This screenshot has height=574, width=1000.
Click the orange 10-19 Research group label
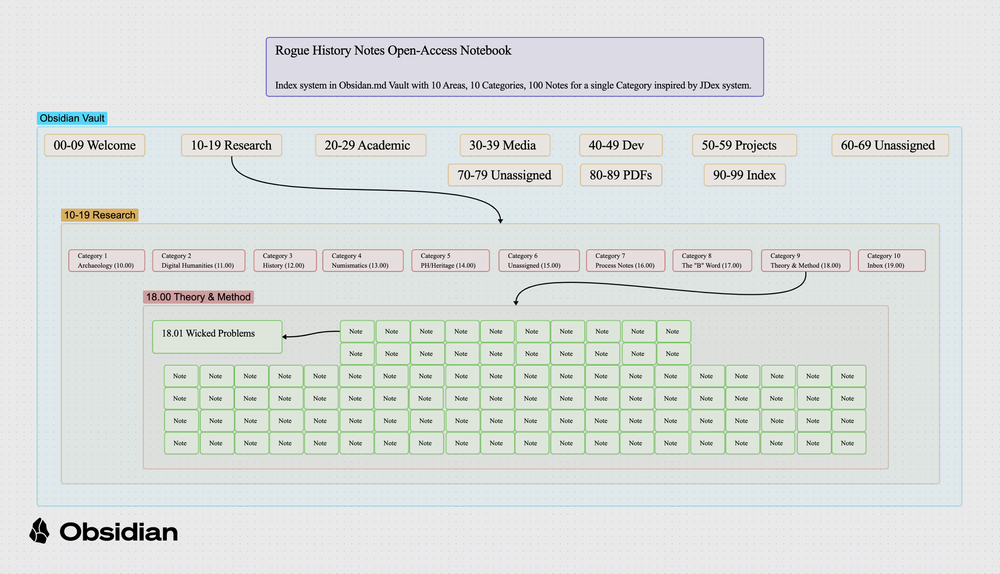pyautogui.click(x=99, y=215)
